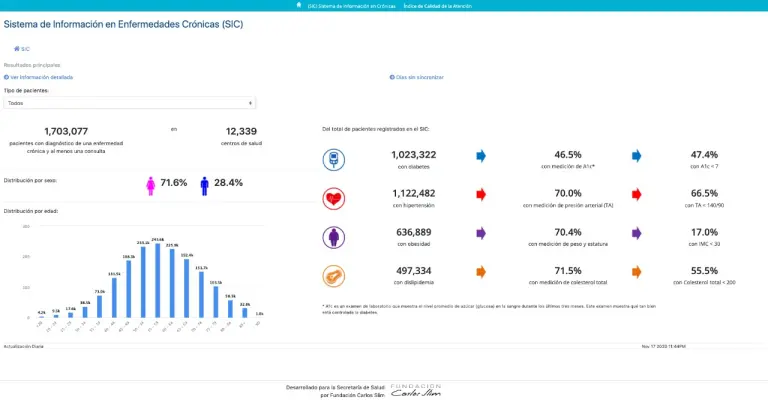Expand Ver información detallada

pos(40,77)
